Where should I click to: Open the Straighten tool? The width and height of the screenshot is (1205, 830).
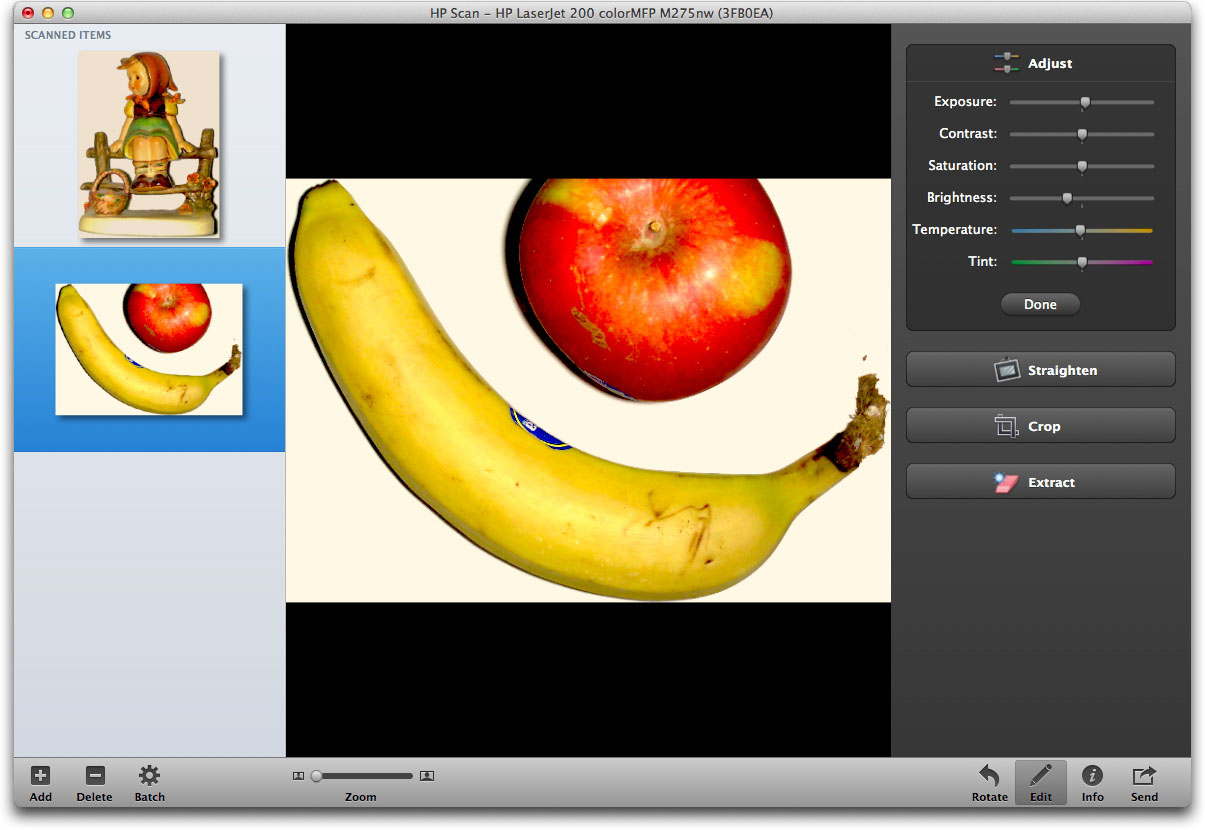(x=1040, y=370)
